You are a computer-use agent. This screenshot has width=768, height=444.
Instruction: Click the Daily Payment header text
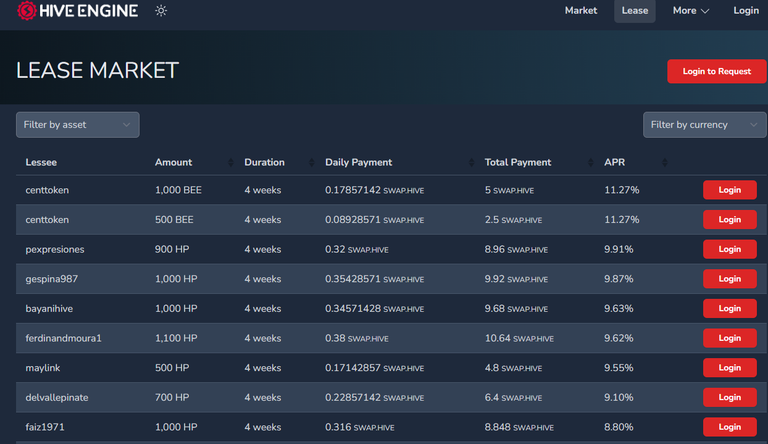point(359,163)
